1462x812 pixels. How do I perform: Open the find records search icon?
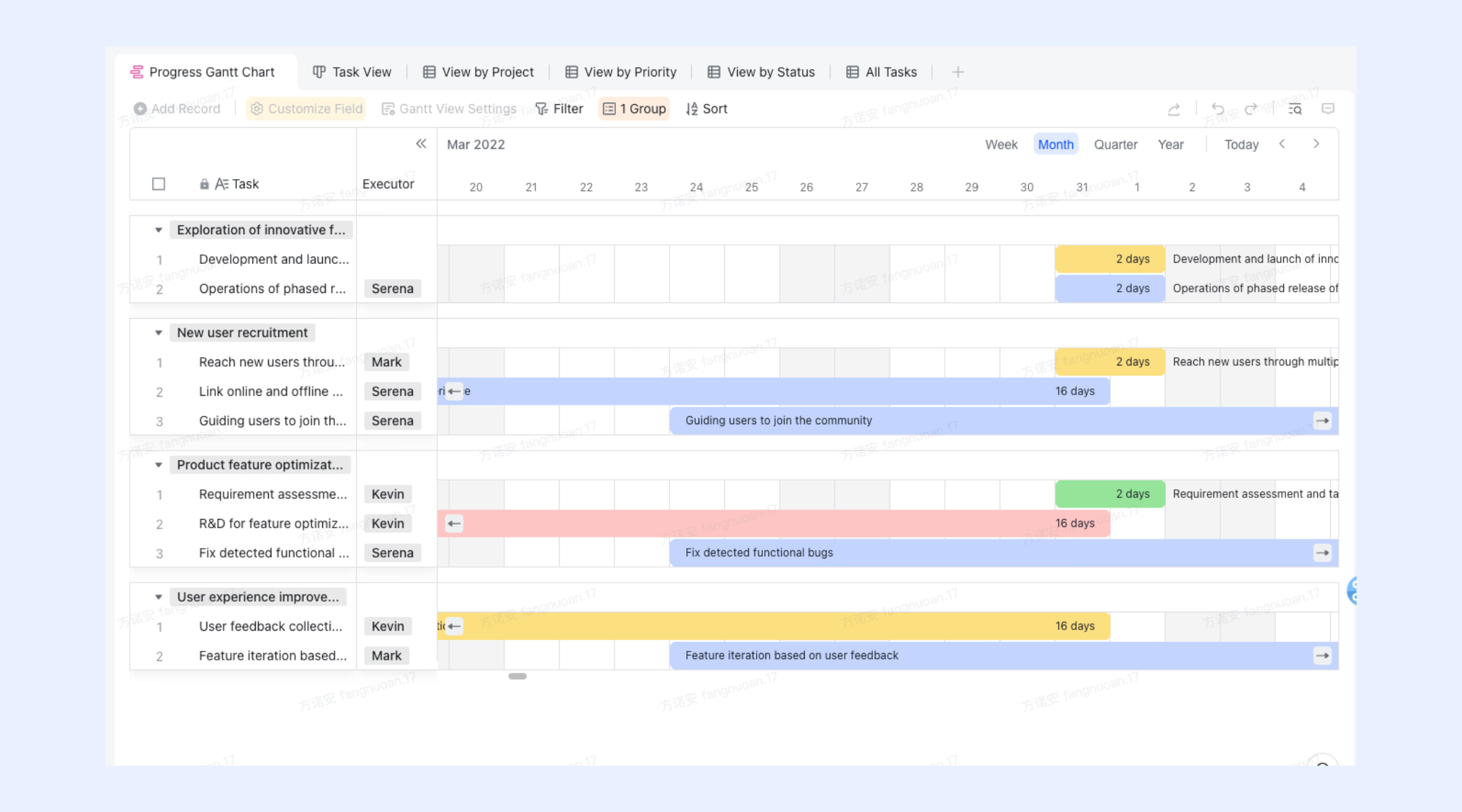click(x=1295, y=109)
